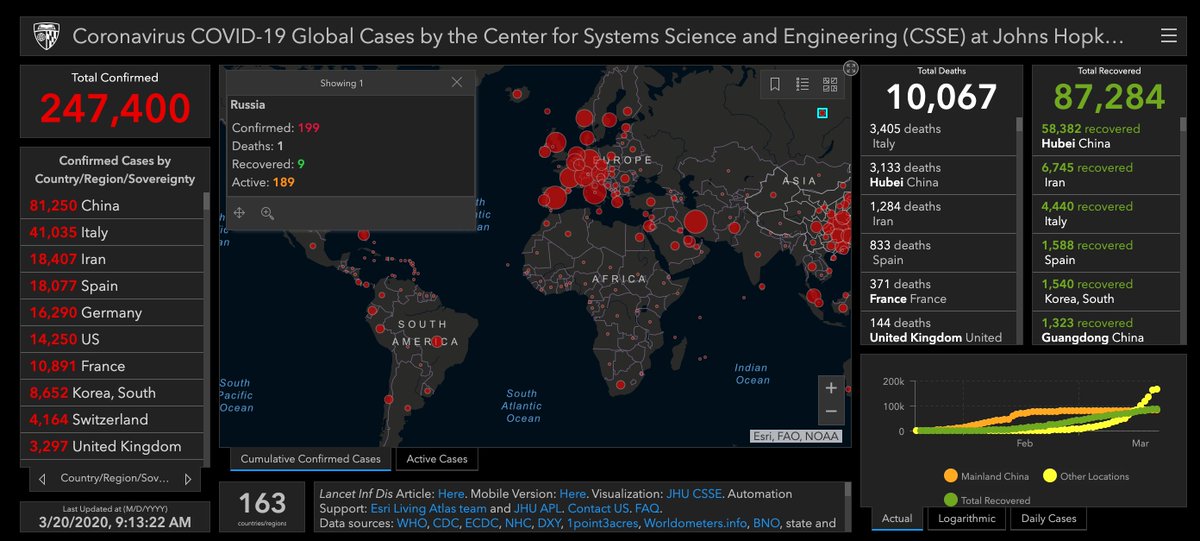Close the Russia popup
Viewport: 1200px width, 541px height.
[457, 83]
